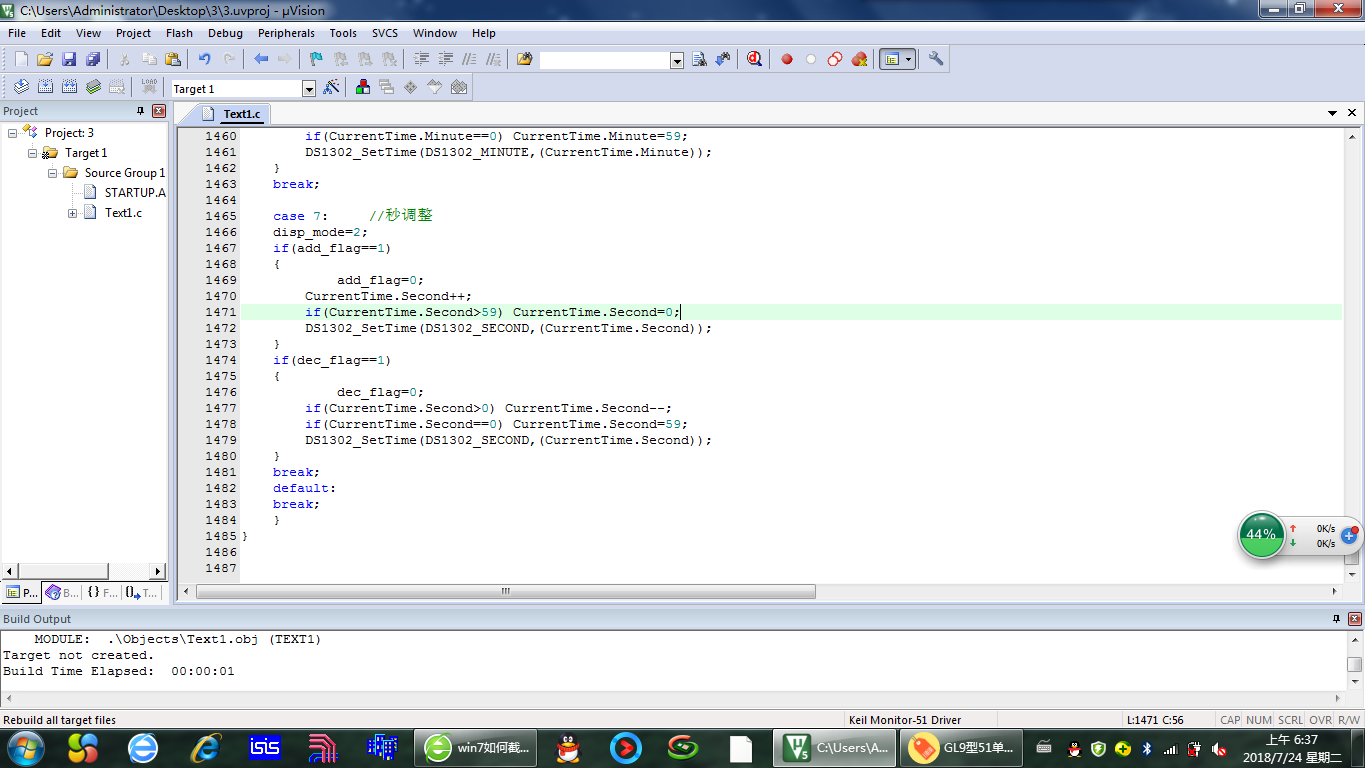Image resolution: width=1365 pixels, height=768 pixels.
Task: Collapse the Source Group 1 folder
Action: click(53, 173)
